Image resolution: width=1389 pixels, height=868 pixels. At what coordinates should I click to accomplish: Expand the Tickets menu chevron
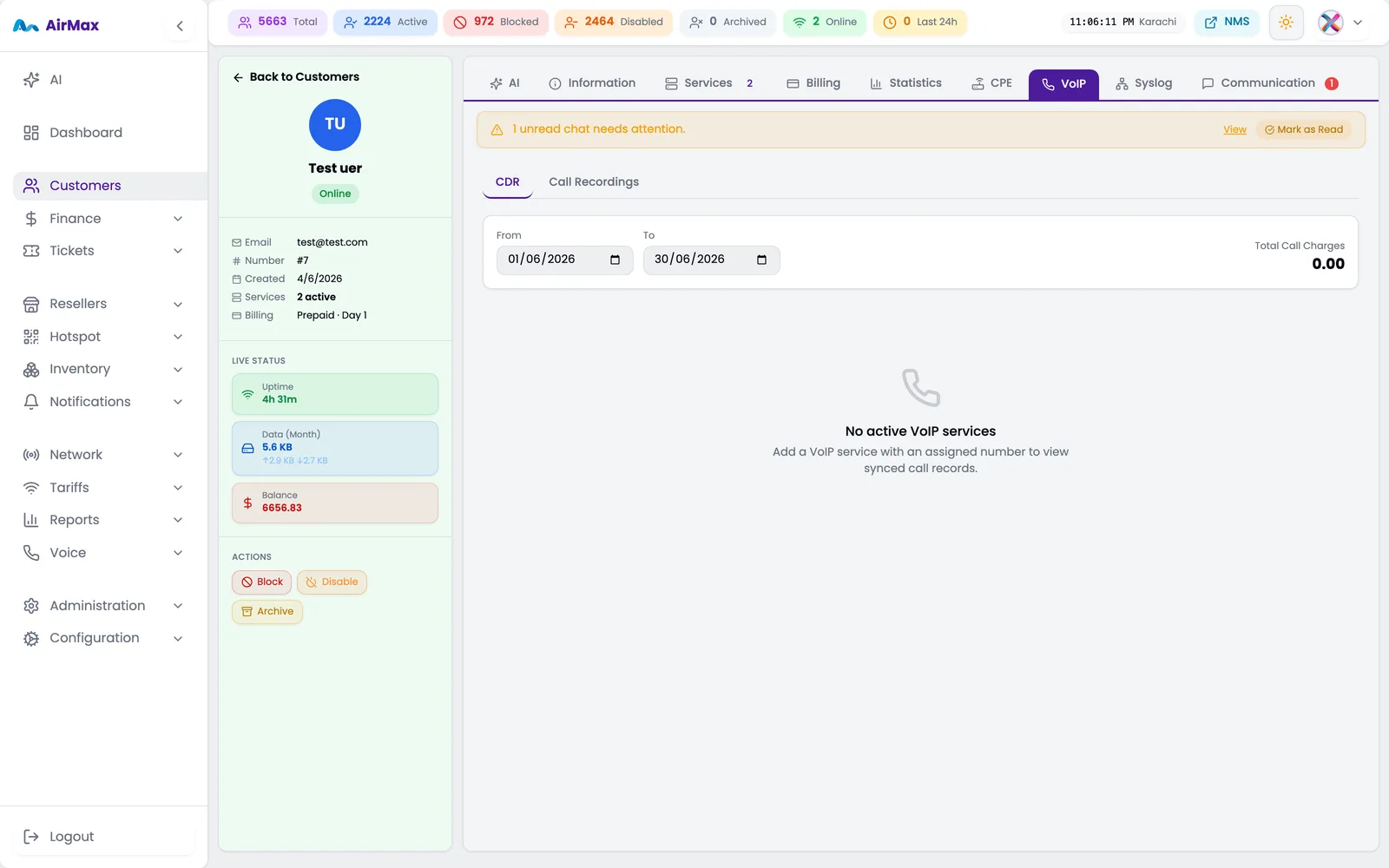(x=178, y=251)
